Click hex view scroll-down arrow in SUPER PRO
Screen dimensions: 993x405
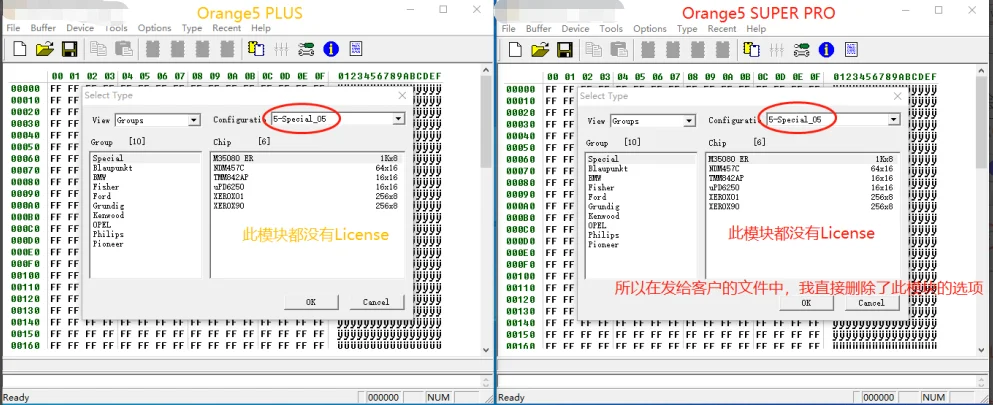tap(982, 349)
